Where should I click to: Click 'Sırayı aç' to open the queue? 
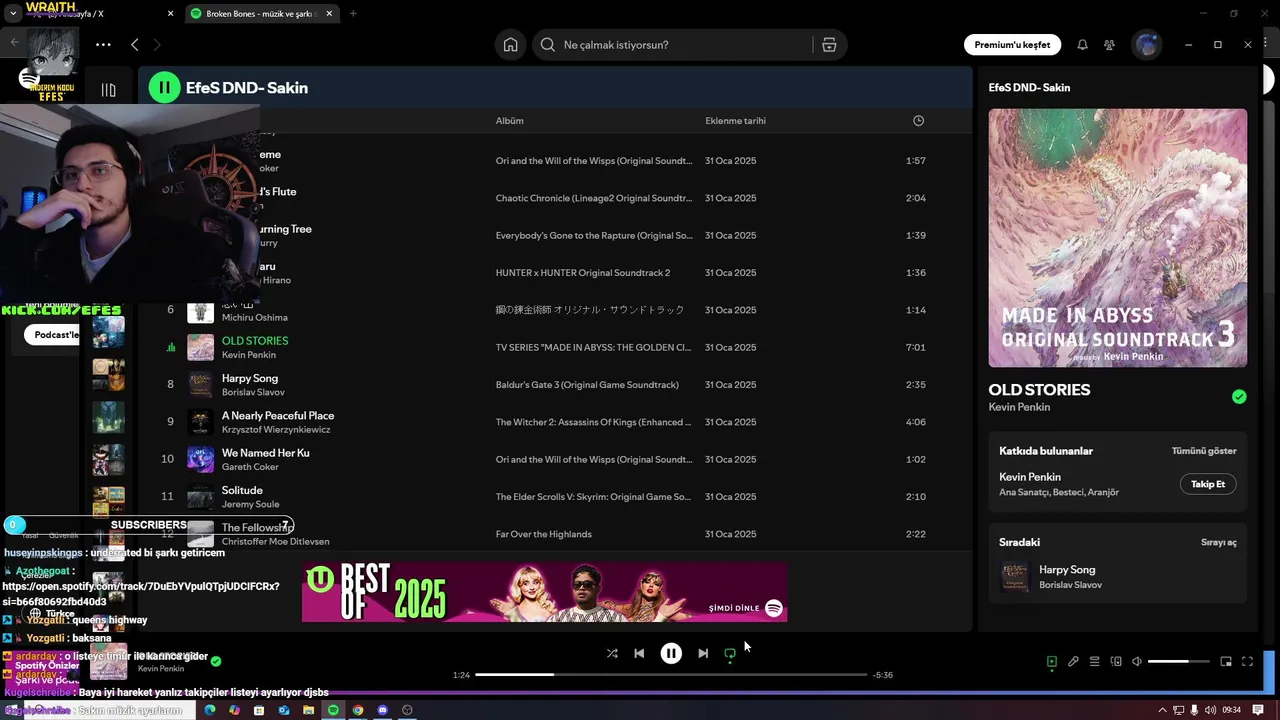[1219, 542]
